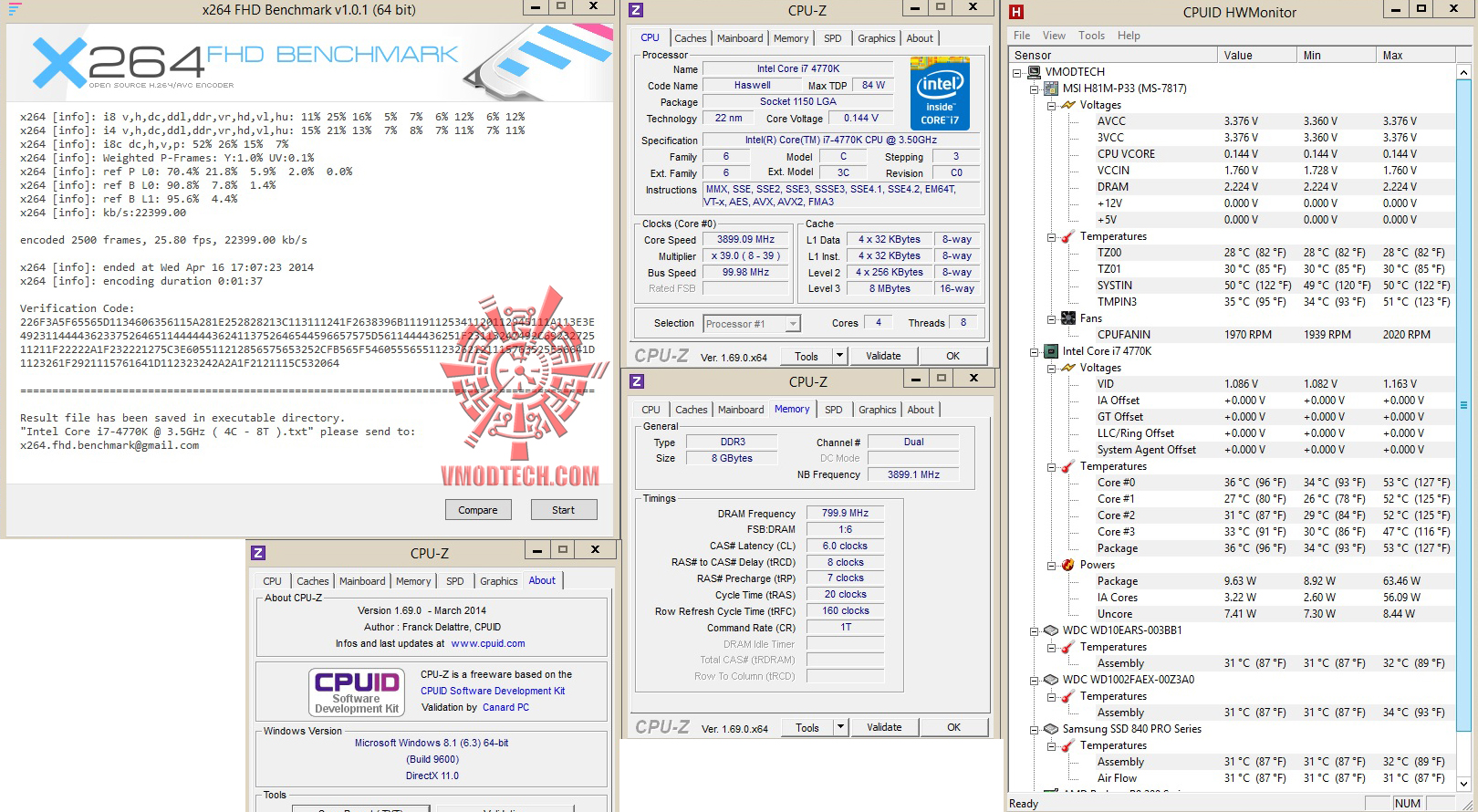Click the Z title icon of CPU-Z About window
The width and height of the screenshot is (1478, 812).
click(258, 553)
